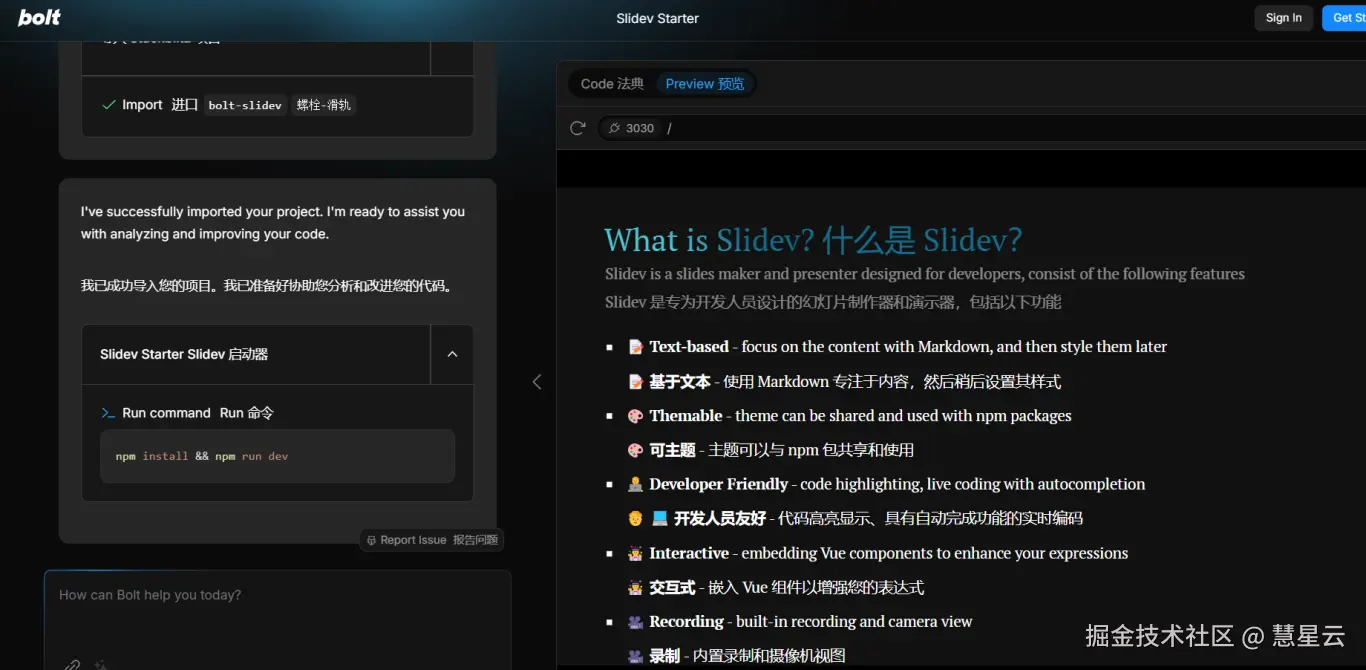Click the attachment link icon below the prompt
Viewport: 1366px width, 670px height.
(x=72, y=664)
